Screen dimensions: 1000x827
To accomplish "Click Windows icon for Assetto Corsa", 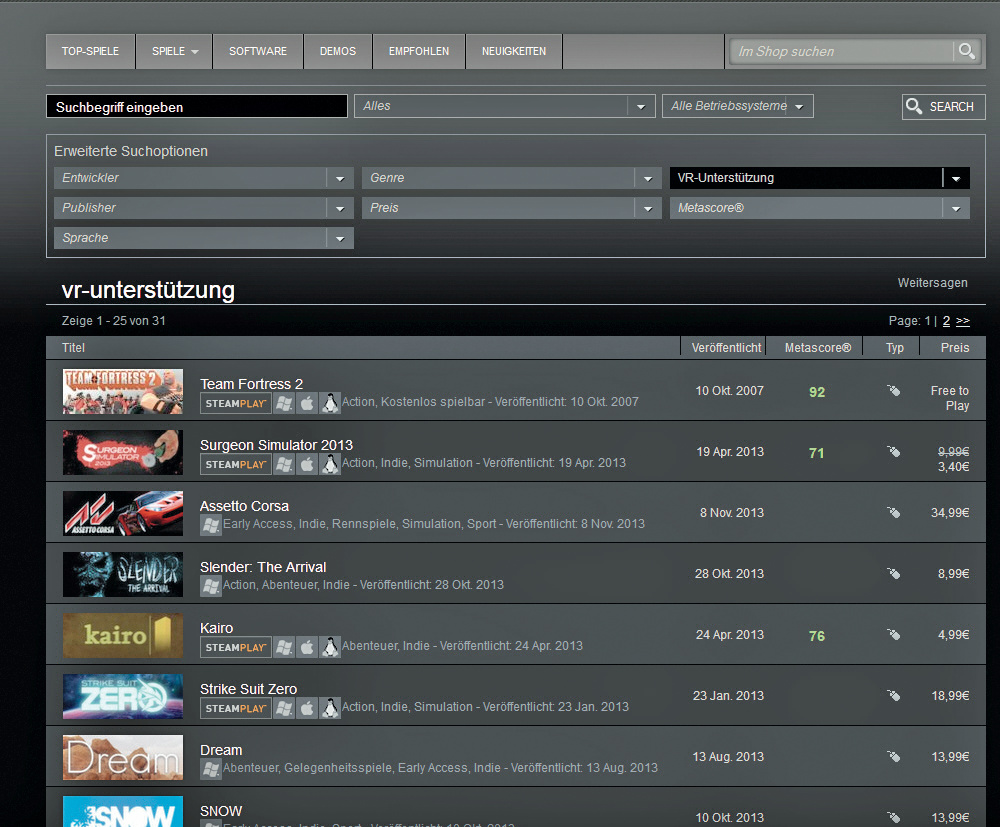I will tap(210, 525).
